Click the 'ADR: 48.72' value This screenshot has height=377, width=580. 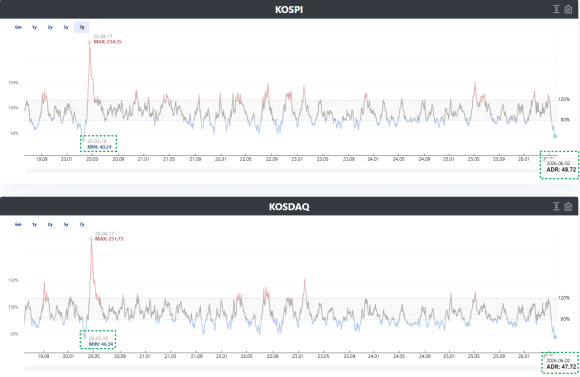(x=561, y=169)
